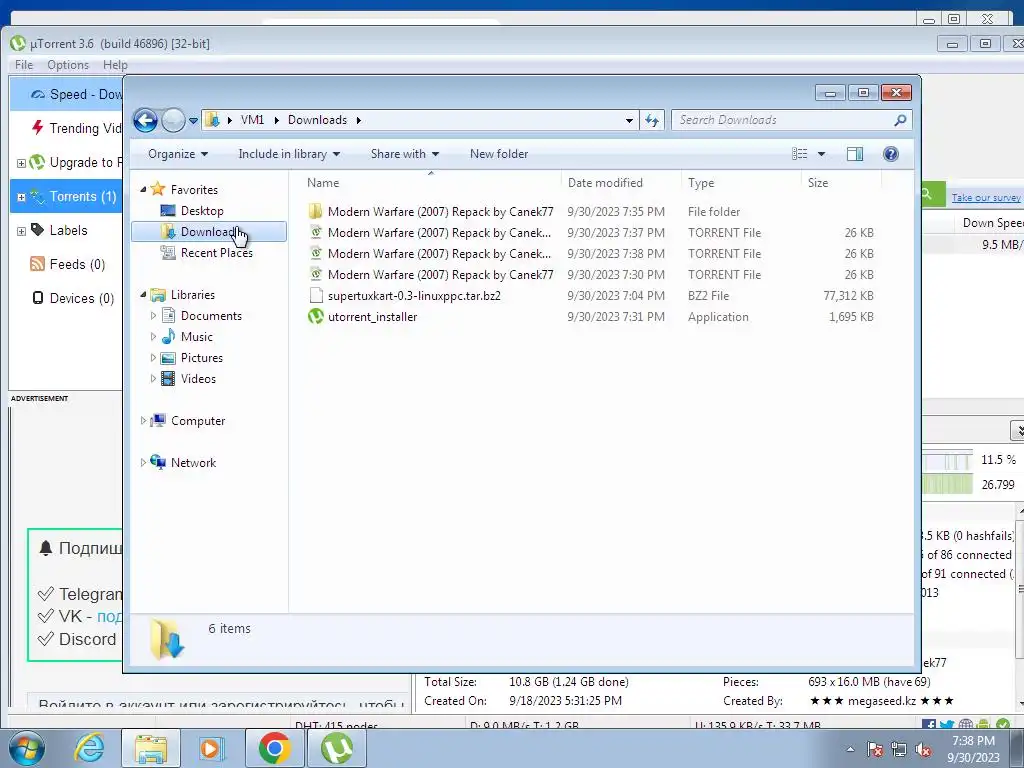Sort files by Size column

[841, 183]
